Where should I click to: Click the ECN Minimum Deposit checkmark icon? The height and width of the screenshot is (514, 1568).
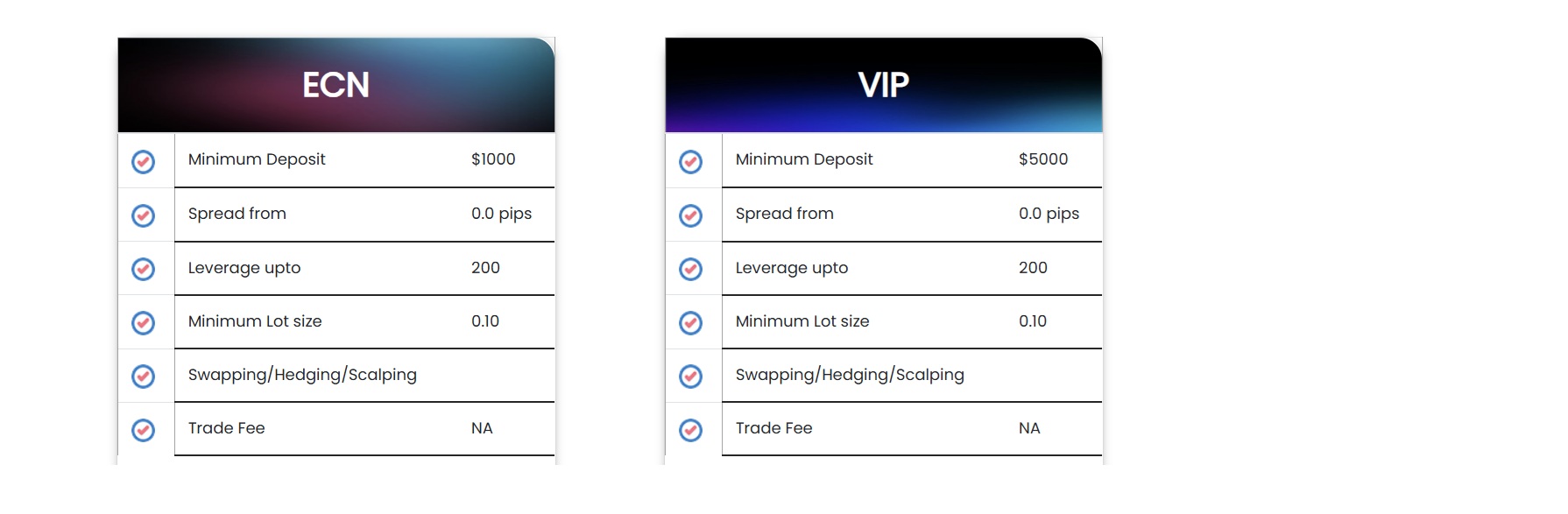click(144, 162)
